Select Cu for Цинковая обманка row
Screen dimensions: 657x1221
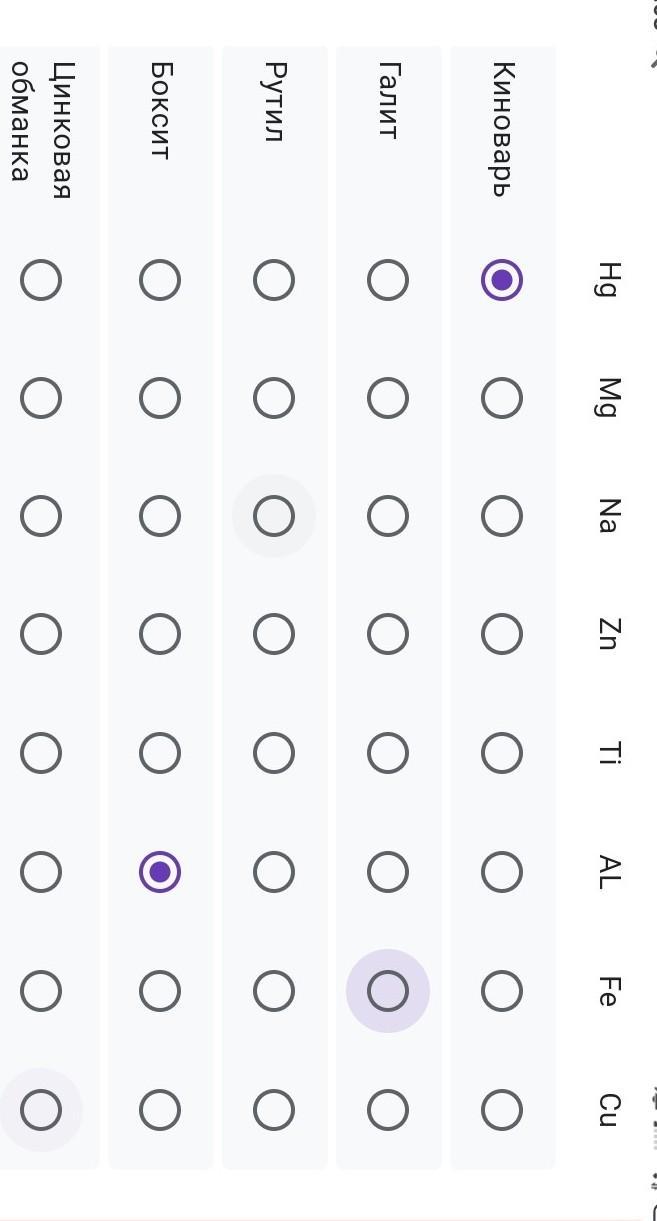point(41,1109)
